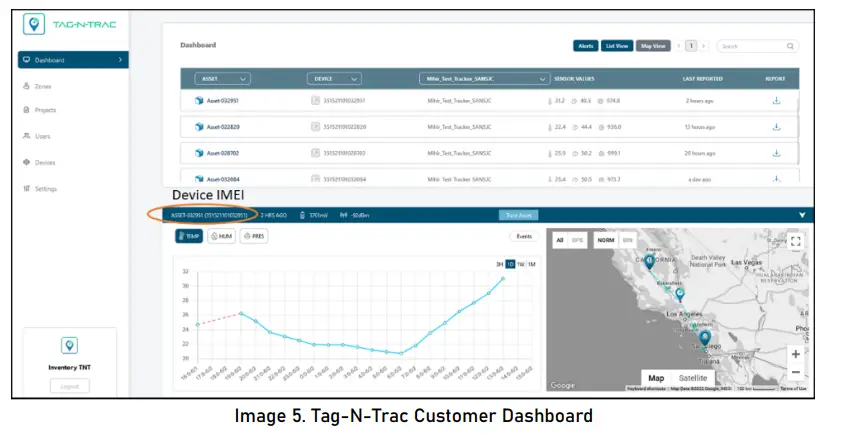The width and height of the screenshot is (841, 442).
Task: Switch to List View
Action: (x=617, y=46)
